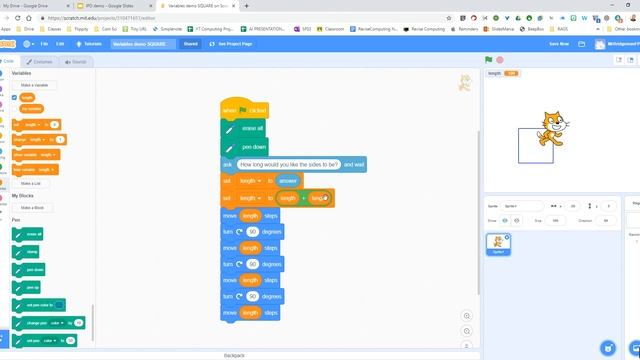Viewport: 640px width, 360px height.
Task: Switch to the Sounds tab
Action: coord(76,62)
